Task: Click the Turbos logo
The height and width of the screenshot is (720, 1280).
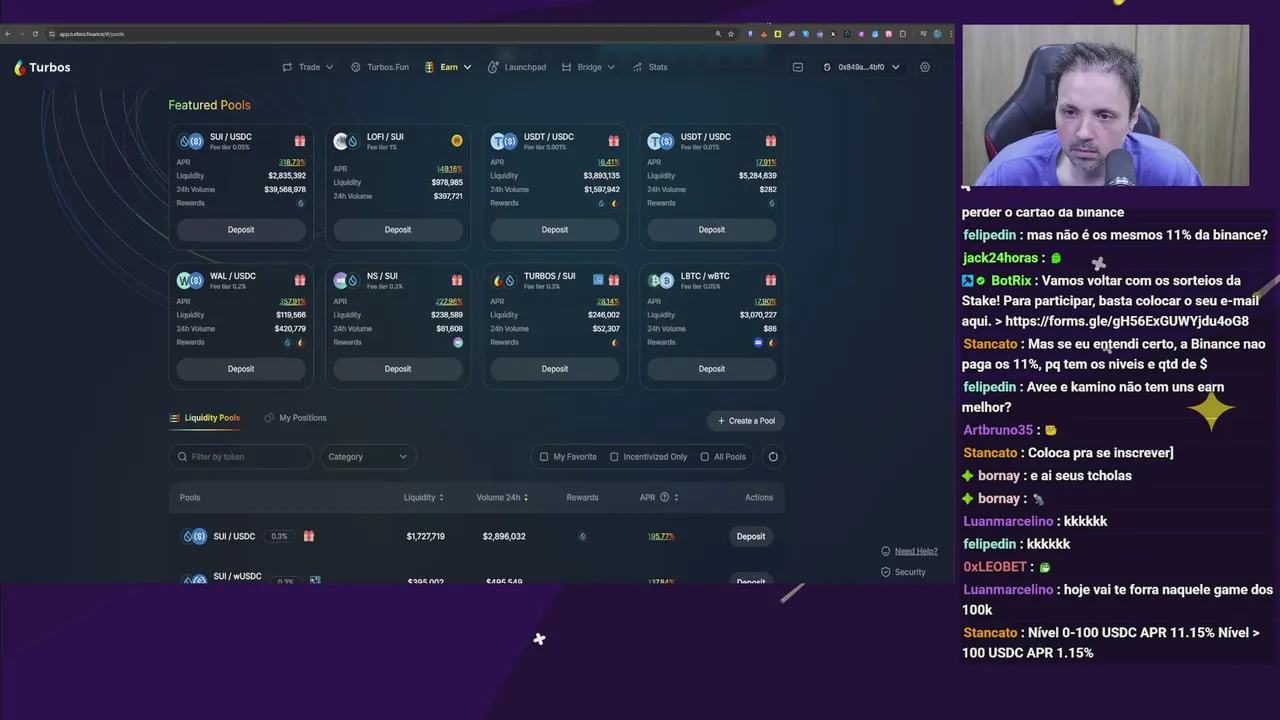Action: click(x=42, y=67)
